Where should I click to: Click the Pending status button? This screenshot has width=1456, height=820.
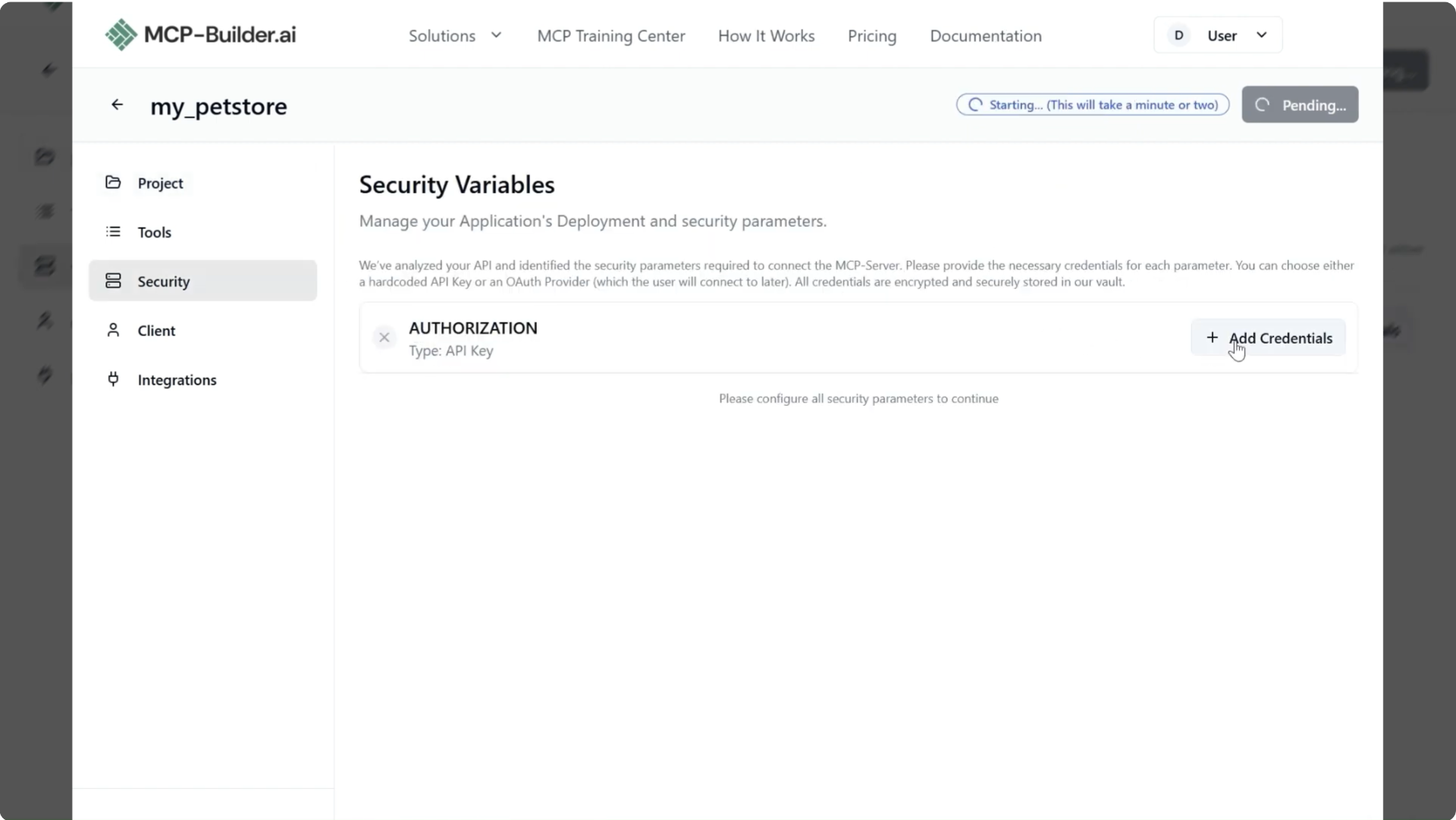[x=1299, y=105]
